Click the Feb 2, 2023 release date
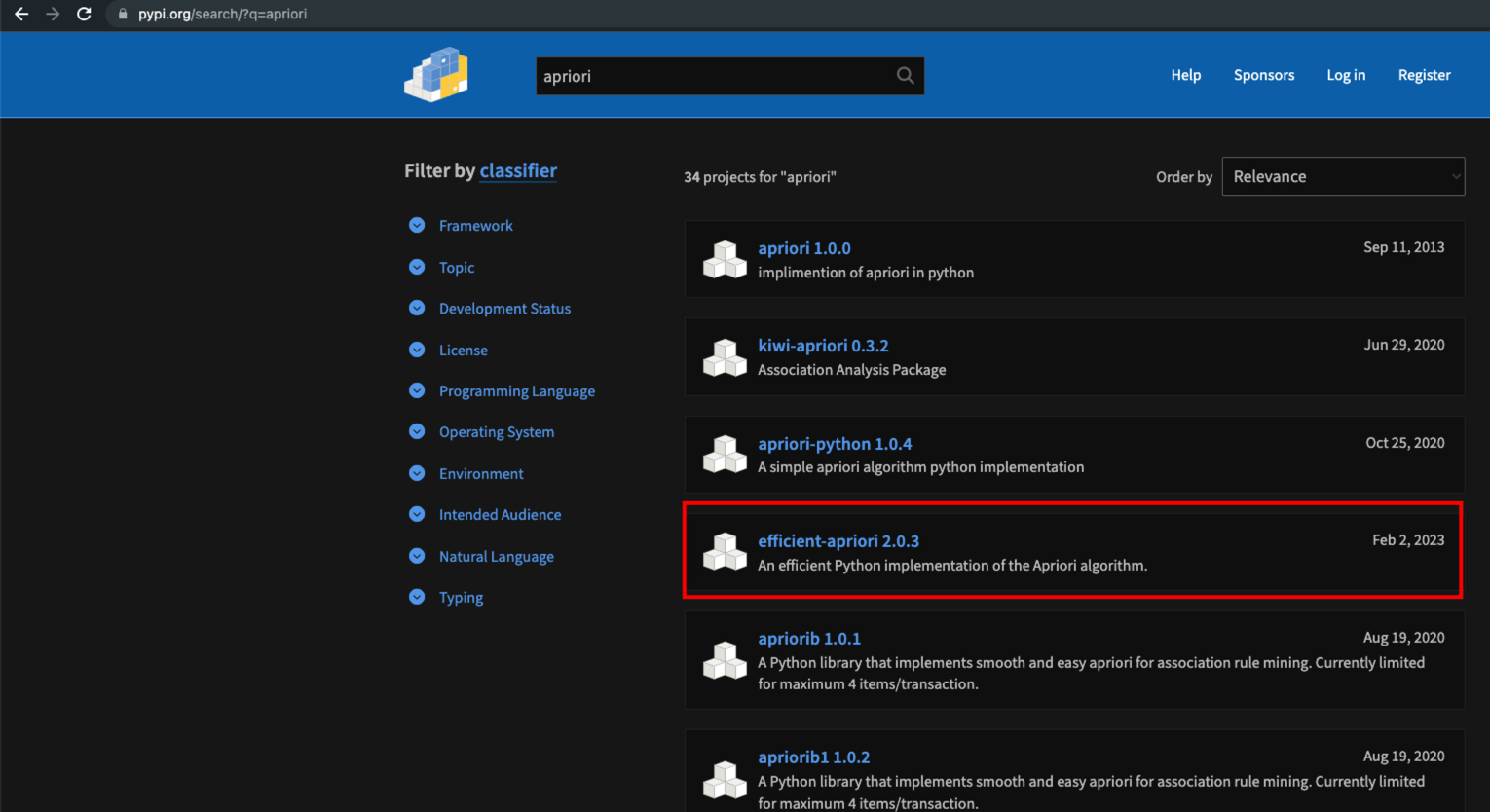Viewport: 1490px width, 812px height. tap(1408, 540)
